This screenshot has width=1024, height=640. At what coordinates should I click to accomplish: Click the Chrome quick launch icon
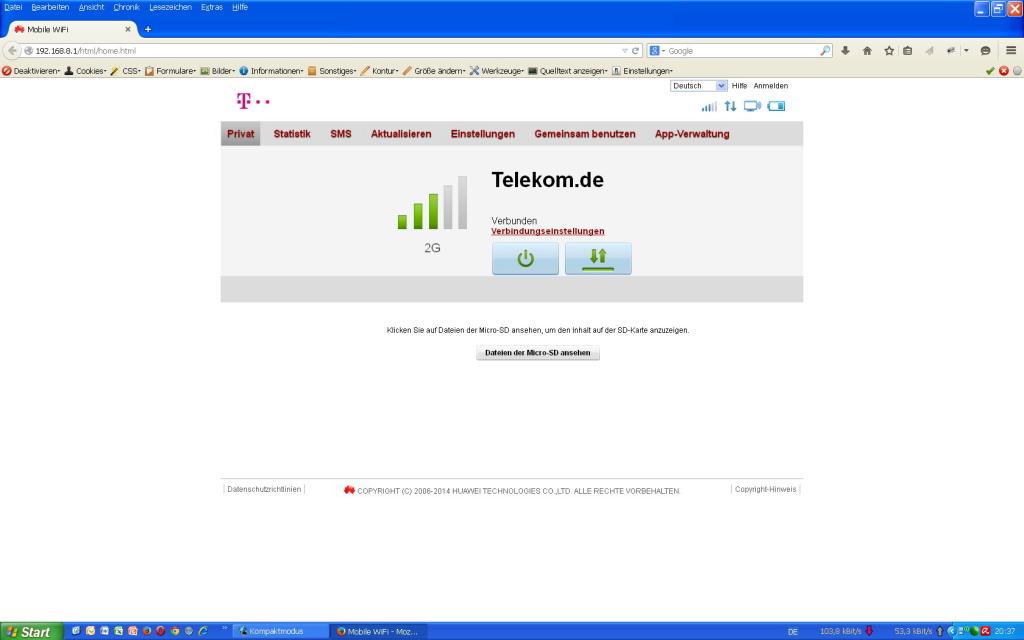175,631
